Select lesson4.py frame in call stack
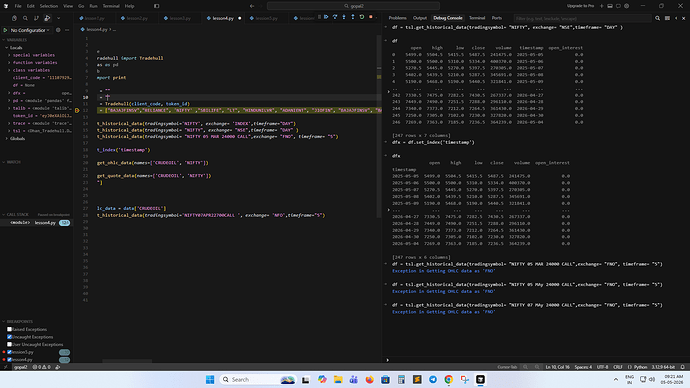This screenshot has width=690, height=388. (37, 223)
